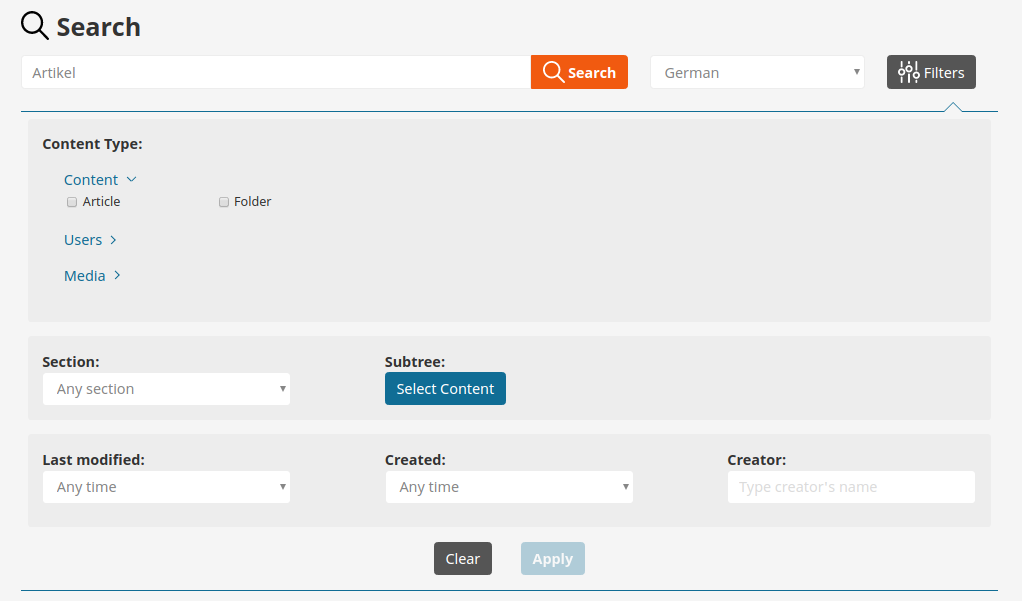Screen dimensions: 1022x601
Task: Open the Created Any time dropdown
Action: pos(509,487)
